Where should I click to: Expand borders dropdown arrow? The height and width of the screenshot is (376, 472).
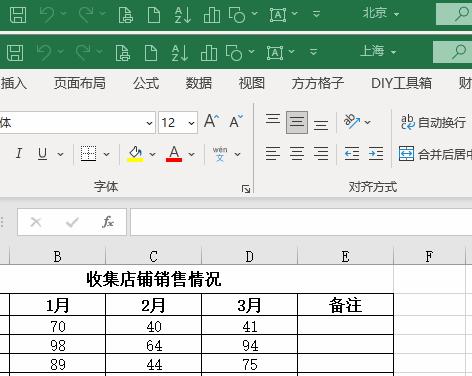pos(106,154)
